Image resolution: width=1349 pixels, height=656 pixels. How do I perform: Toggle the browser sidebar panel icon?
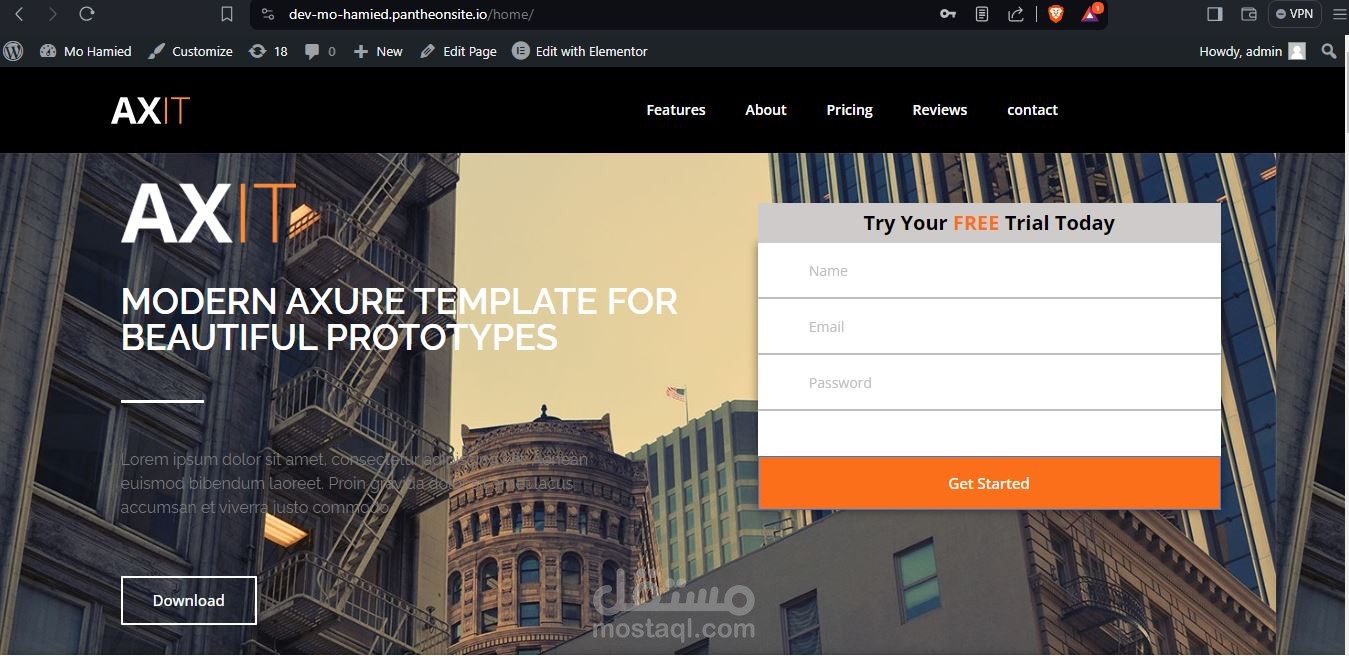[1215, 14]
